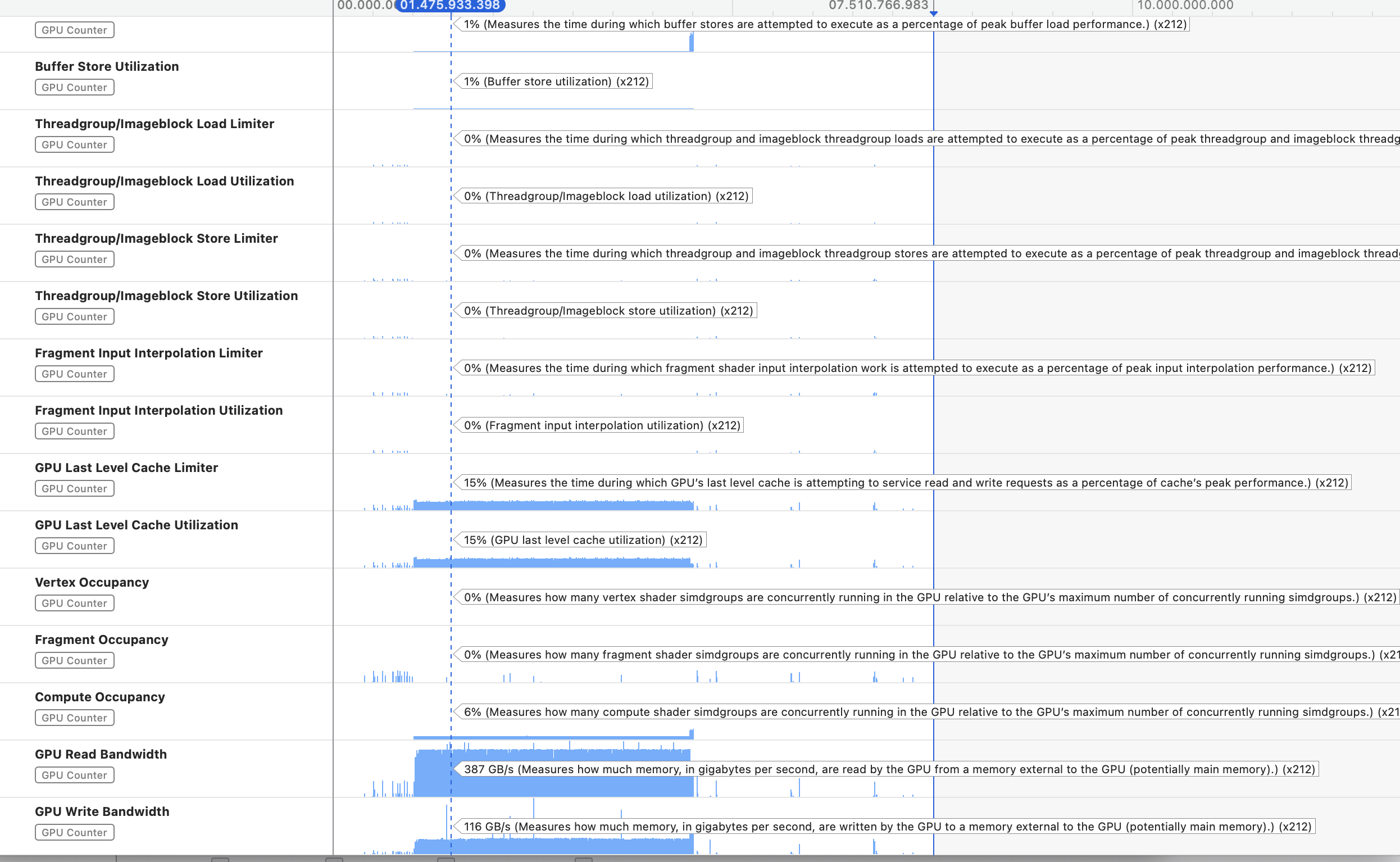Select the Threadgroup/Imageblock Load Limiter track

pyautogui.click(x=154, y=124)
